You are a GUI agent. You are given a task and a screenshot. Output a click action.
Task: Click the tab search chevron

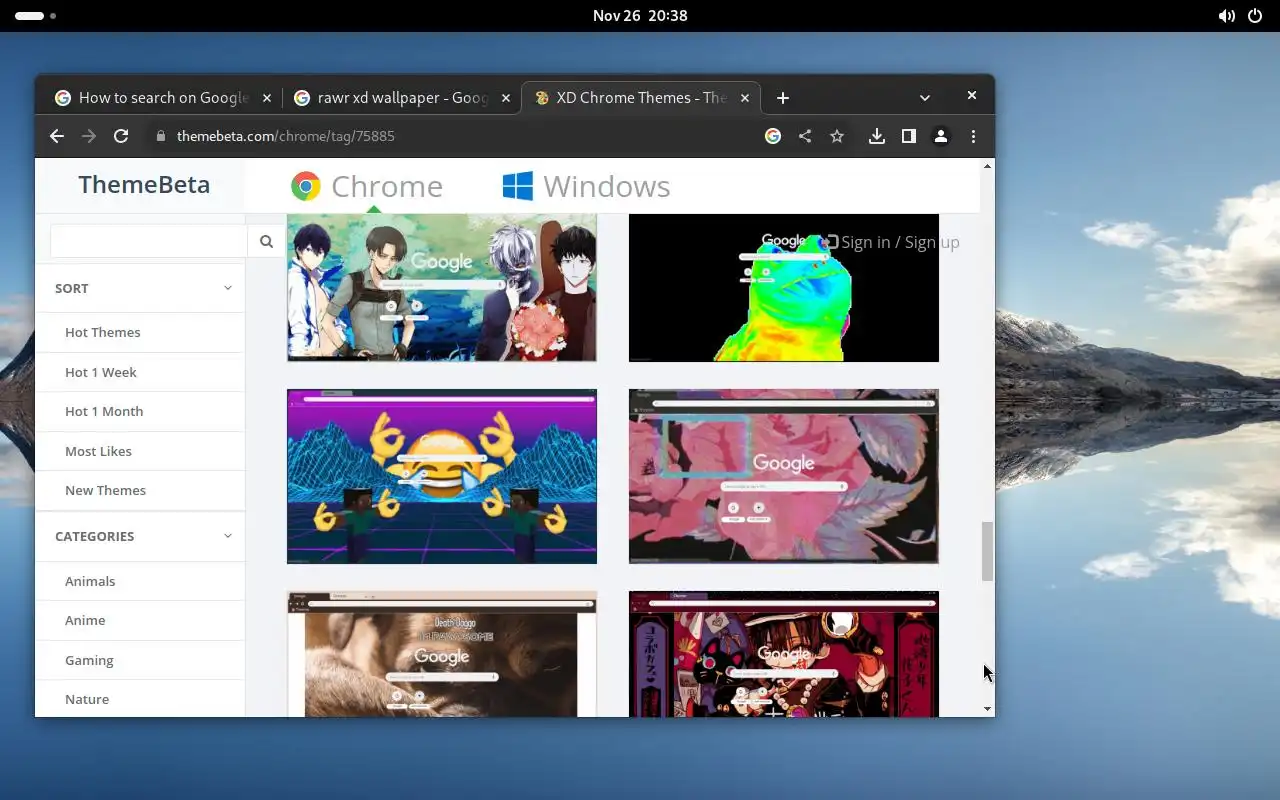point(925,98)
